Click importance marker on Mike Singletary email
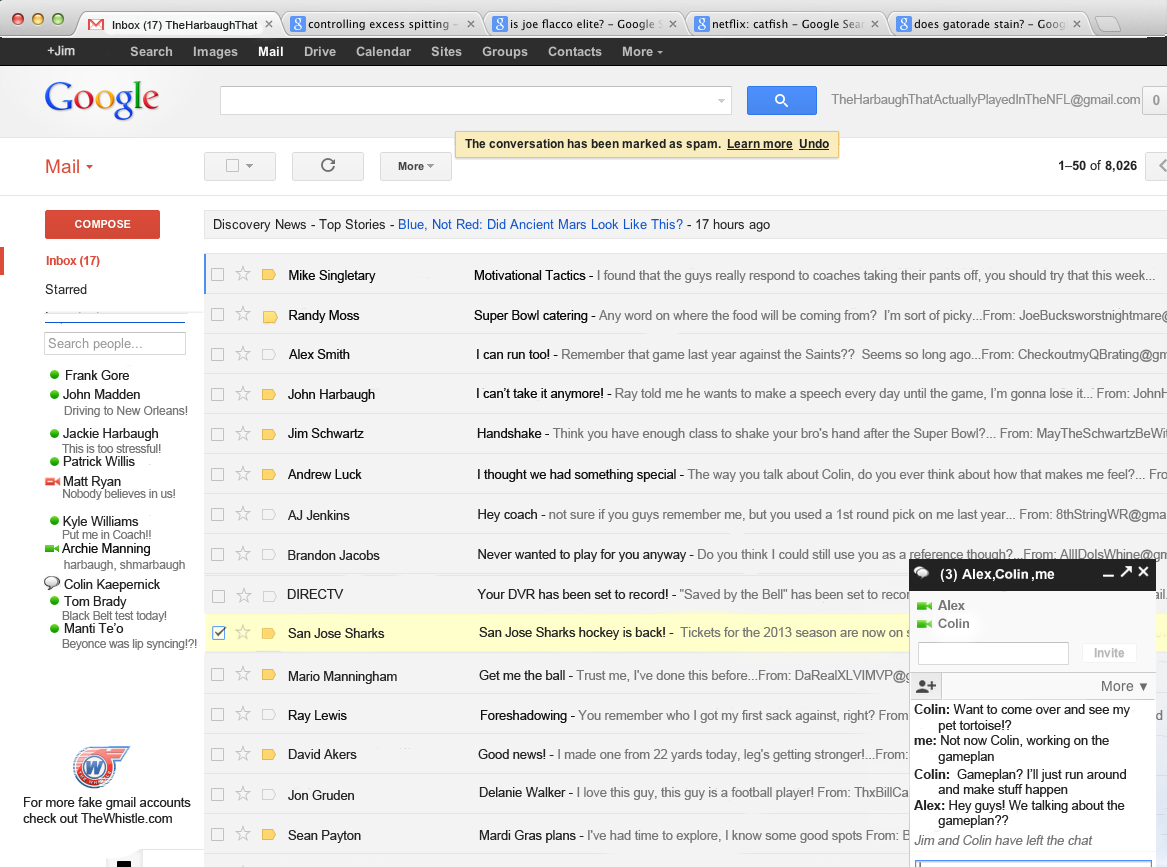1167x867 pixels. click(269, 275)
